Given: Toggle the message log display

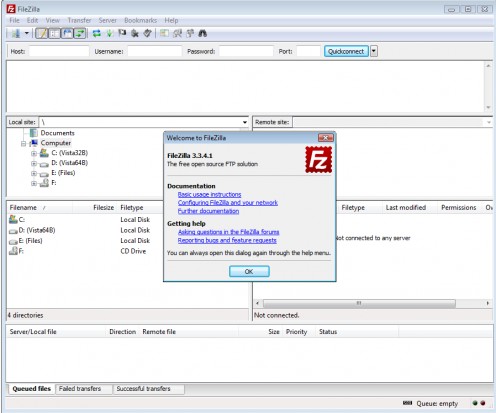Looking at the screenshot, I should pyautogui.click(x=42, y=33).
